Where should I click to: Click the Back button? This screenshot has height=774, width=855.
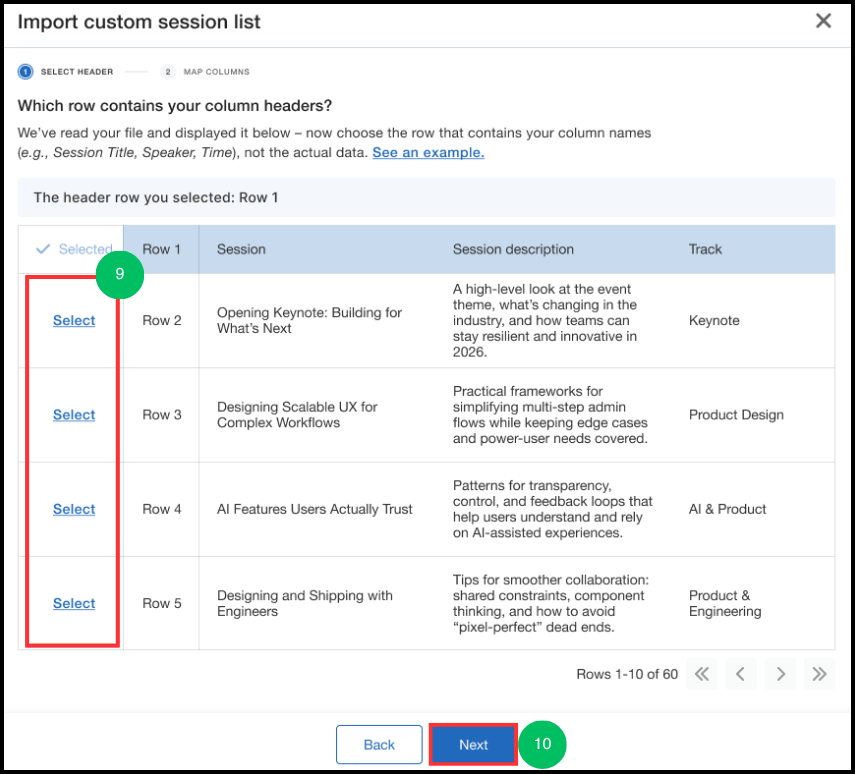379,745
